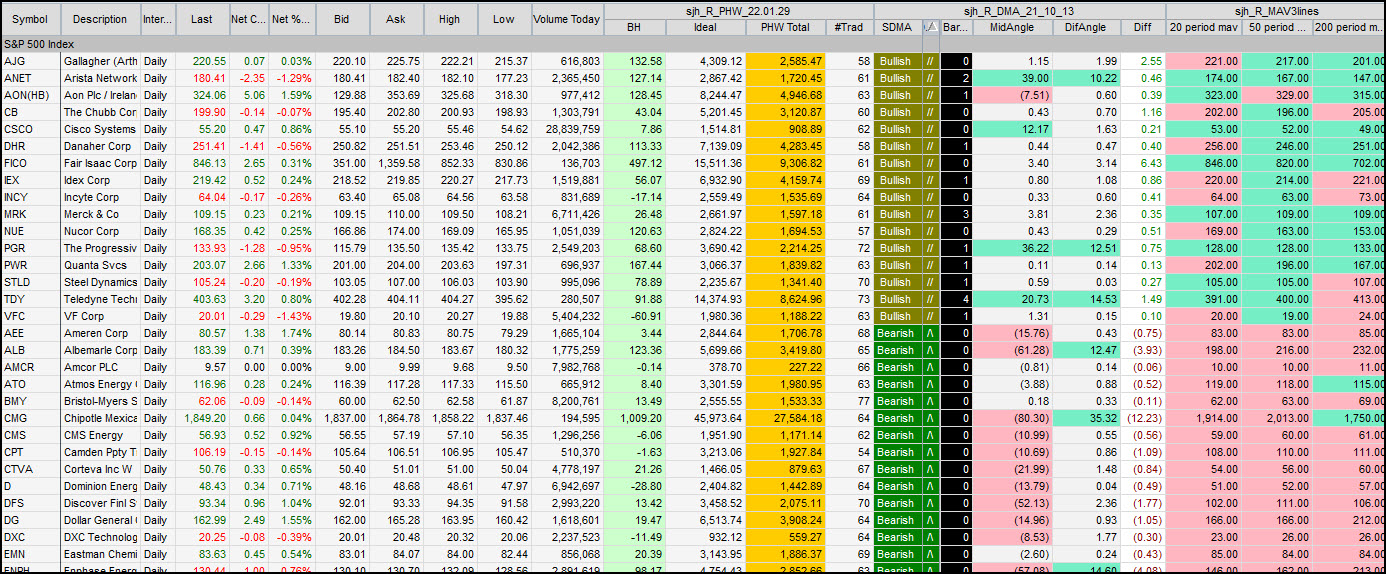Screen dimensions: 1386x574
Task: Click the VFC symbol cell
Action: click(30, 316)
